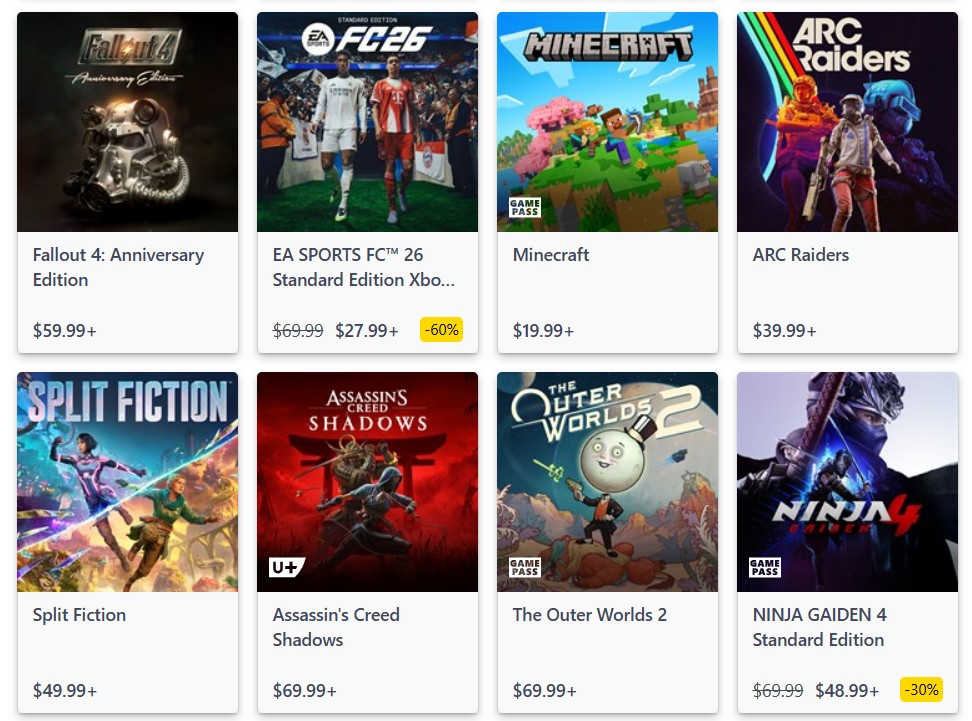The image size is (972, 721).
Task: Click the Ubisoft+ badge on Assassin's Creed Shadows
Action: [287, 567]
